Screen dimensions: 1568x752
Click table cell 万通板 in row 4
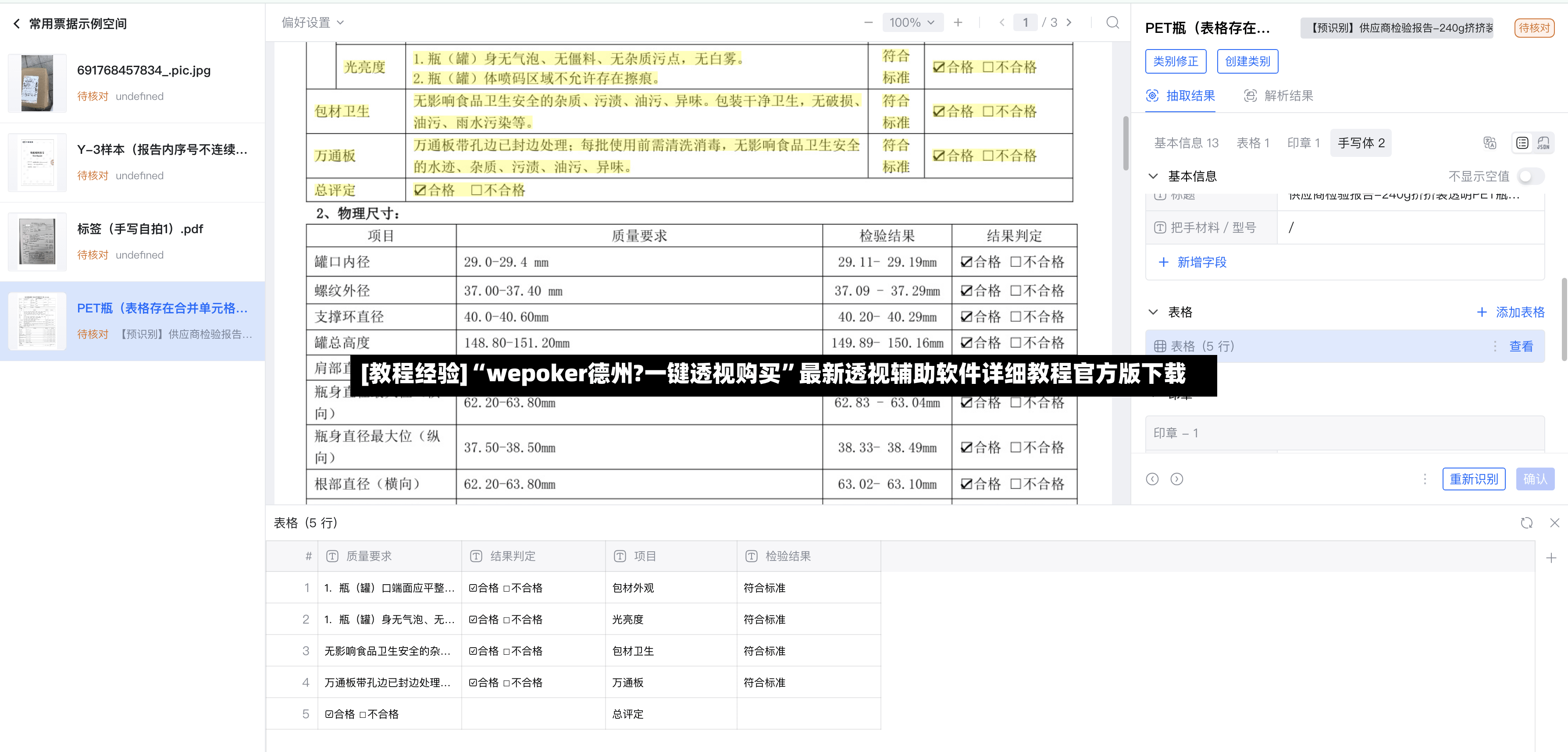(671, 683)
